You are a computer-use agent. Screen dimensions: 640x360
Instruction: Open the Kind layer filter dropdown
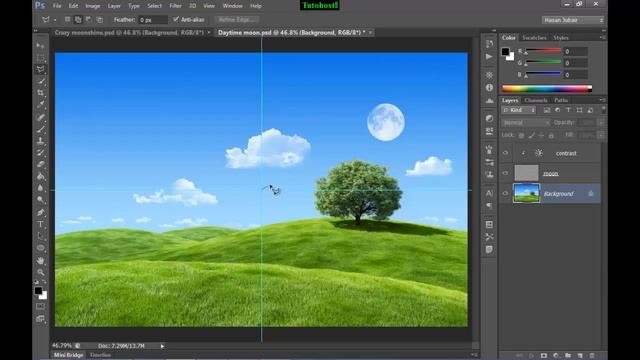tap(518, 110)
